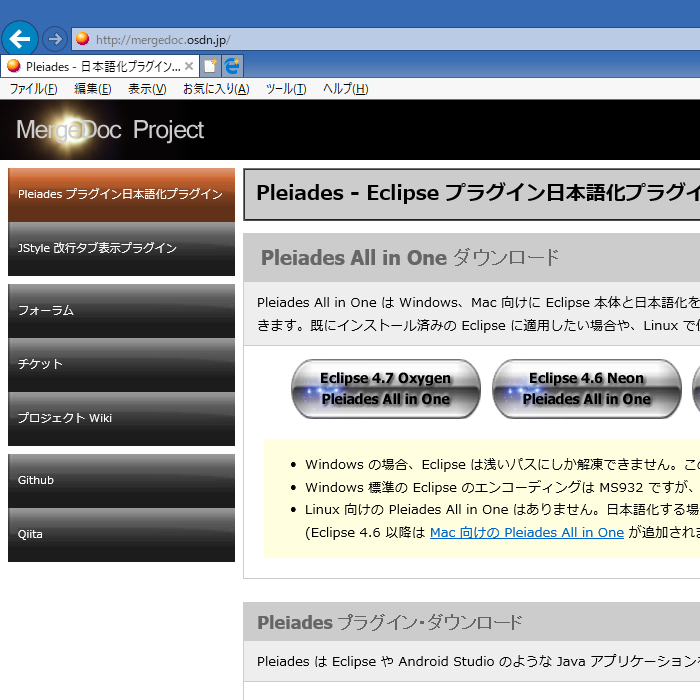Image resolution: width=700 pixels, height=700 pixels.
Task: Open Pleiades プラグイン日本語化プラグイン sidebar item
Action: pos(121,195)
